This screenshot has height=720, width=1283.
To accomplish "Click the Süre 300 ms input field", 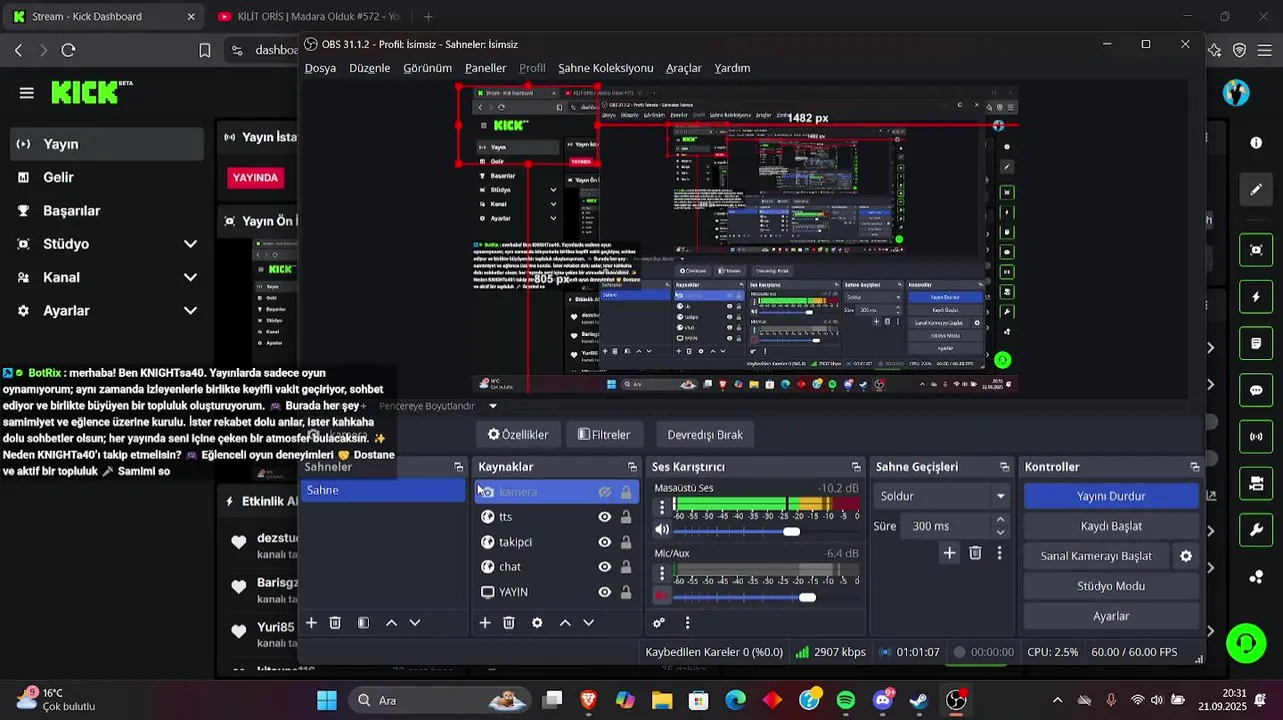I will pos(947,526).
